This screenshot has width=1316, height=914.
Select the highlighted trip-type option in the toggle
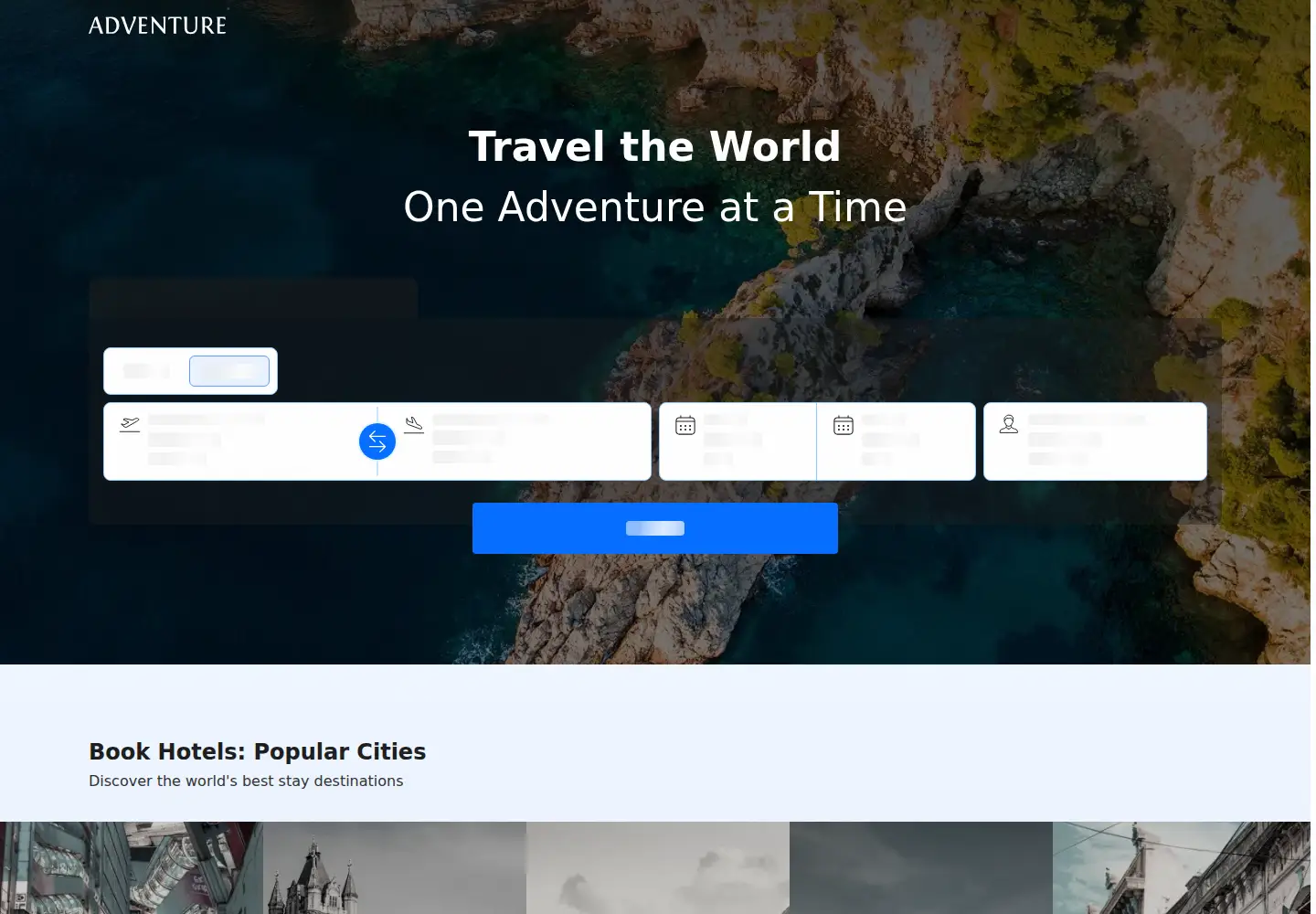(x=229, y=371)
